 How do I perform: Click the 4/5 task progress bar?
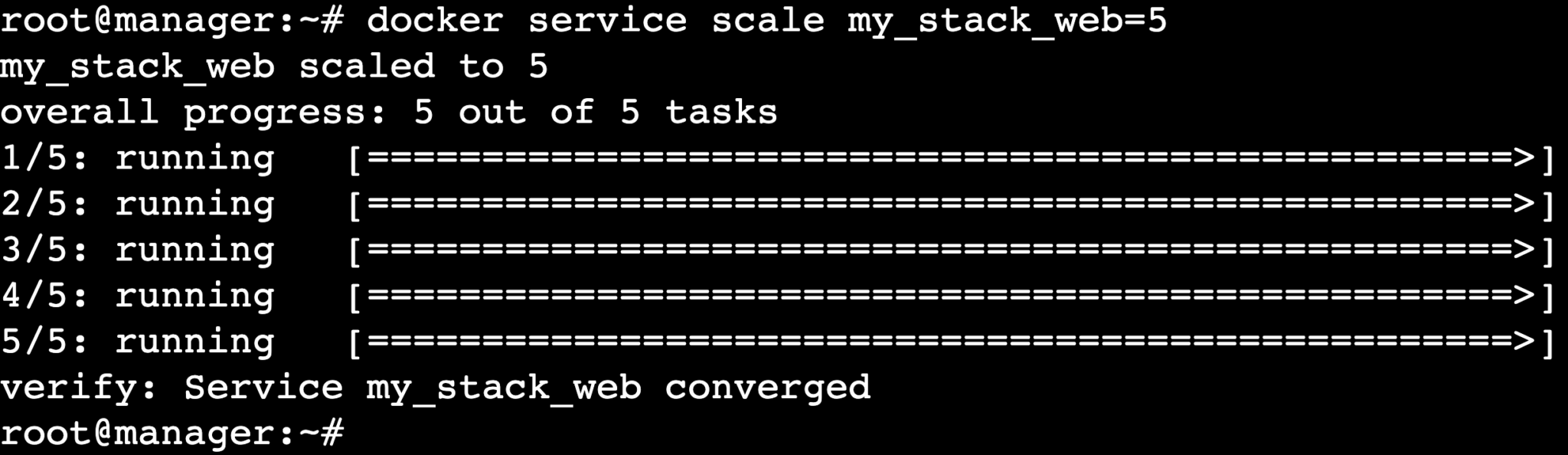pyautogui.click(x=951, y=296)
